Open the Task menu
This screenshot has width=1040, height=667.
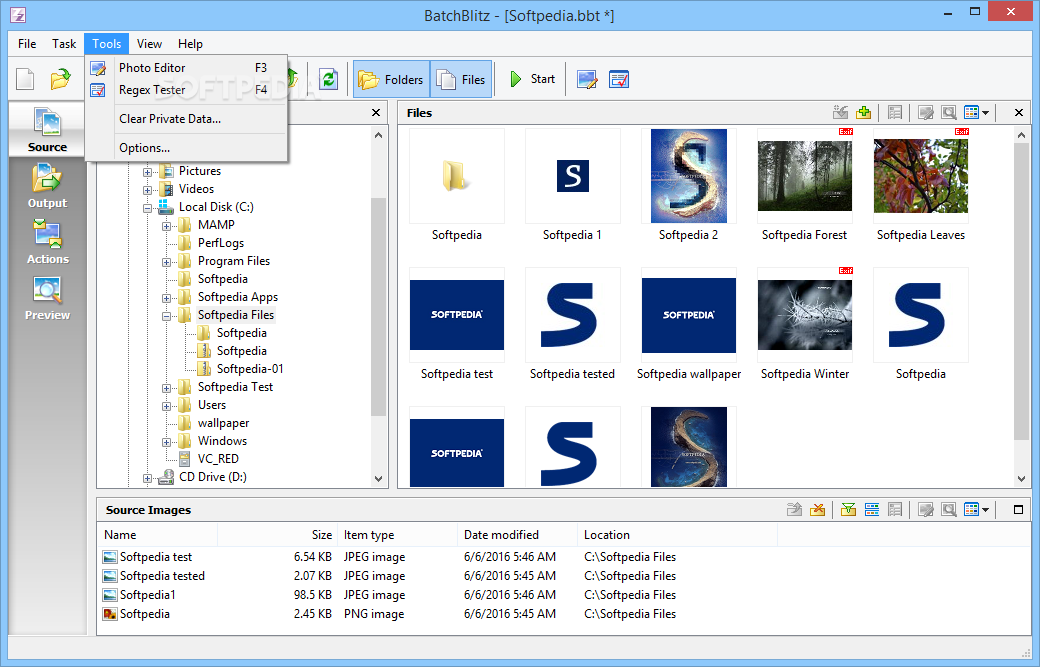(64, 44)
